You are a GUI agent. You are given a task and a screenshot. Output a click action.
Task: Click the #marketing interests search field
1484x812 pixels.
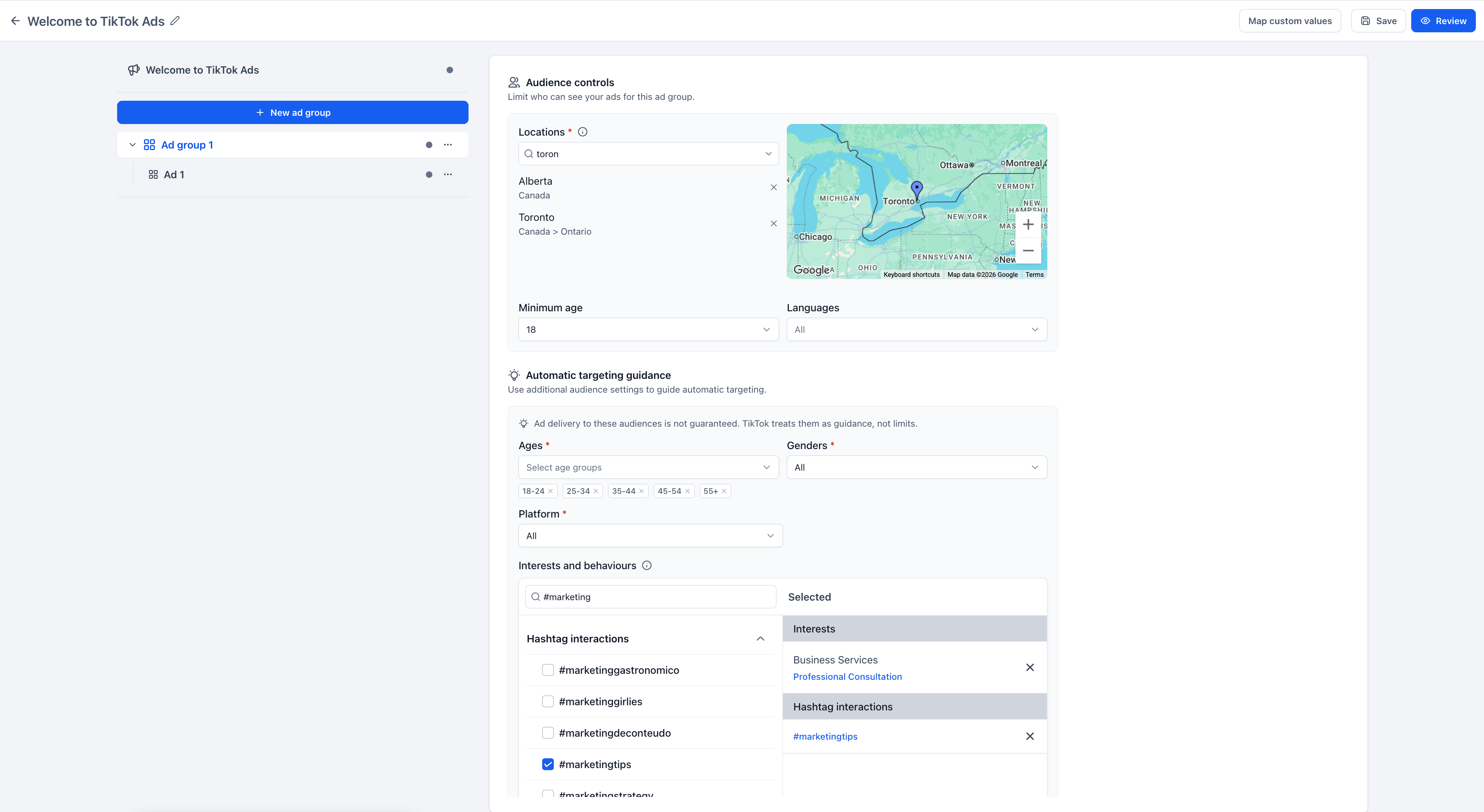[x=650, y=597]
